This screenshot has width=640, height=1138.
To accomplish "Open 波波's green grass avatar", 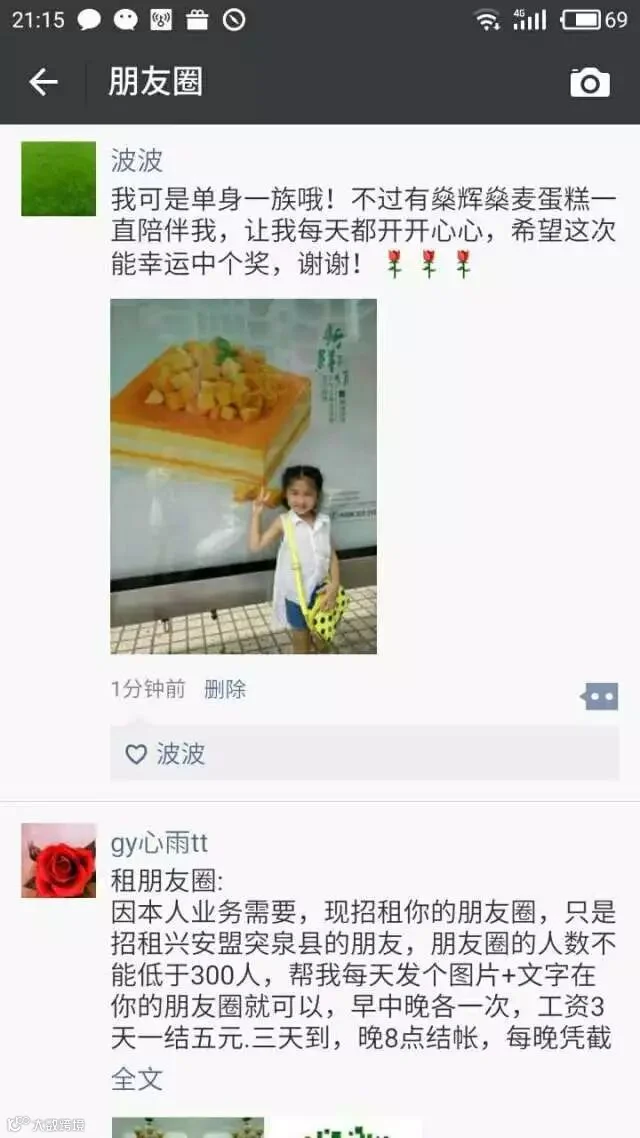I will 58,179.
